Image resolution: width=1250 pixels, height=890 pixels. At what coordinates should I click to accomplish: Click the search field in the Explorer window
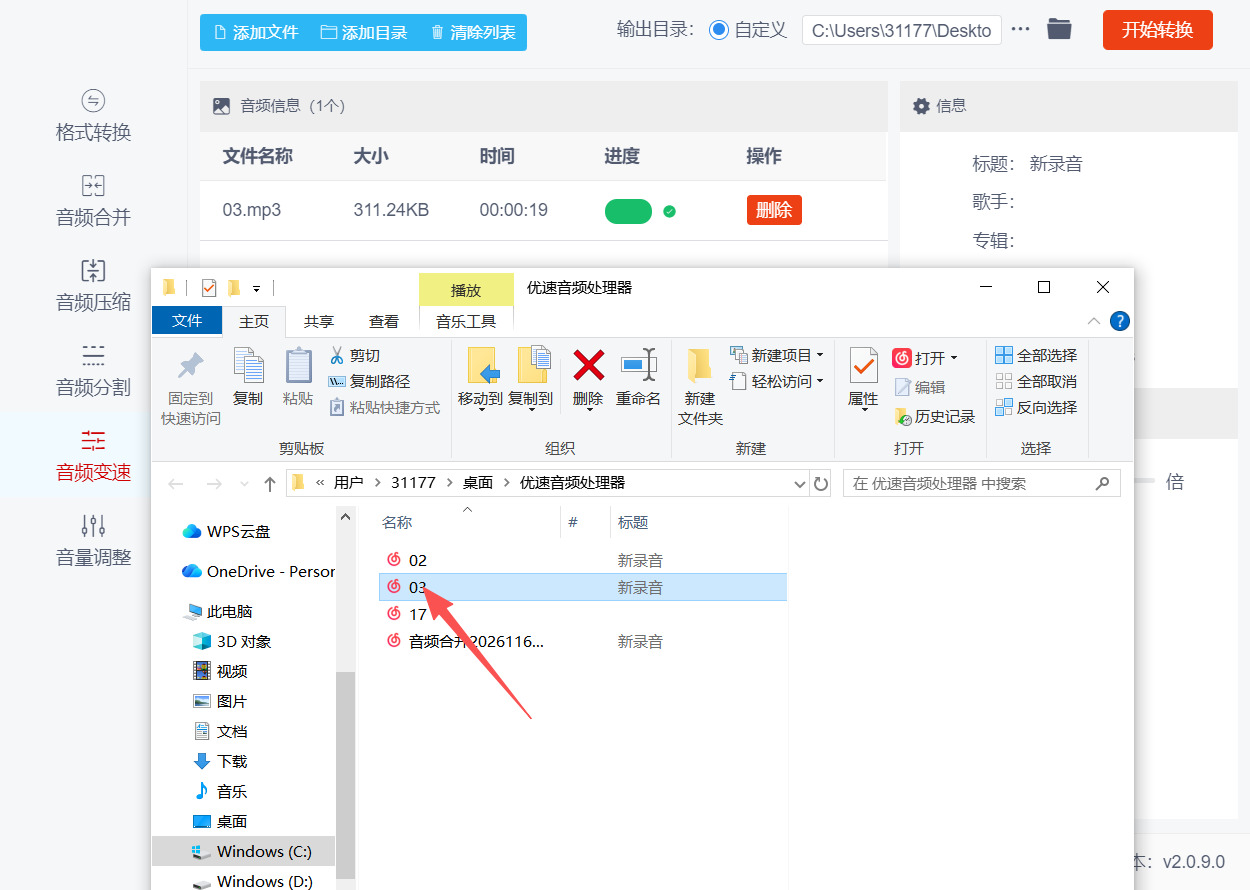(980, 483)
